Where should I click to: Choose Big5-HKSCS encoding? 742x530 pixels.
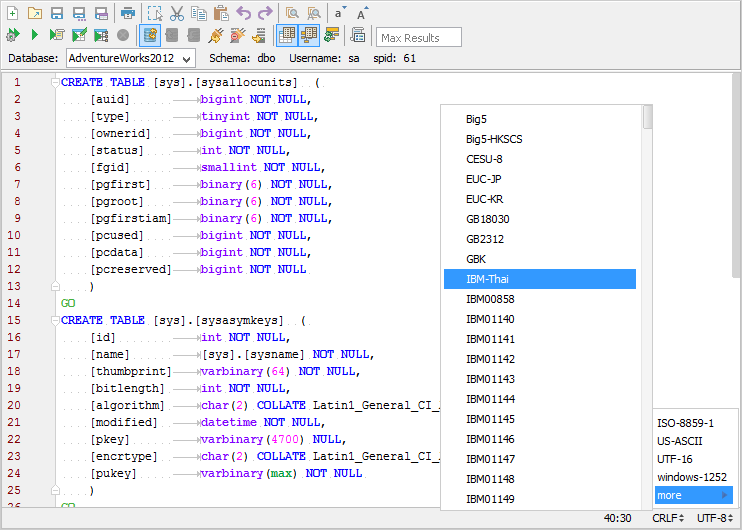coord(540,139)
